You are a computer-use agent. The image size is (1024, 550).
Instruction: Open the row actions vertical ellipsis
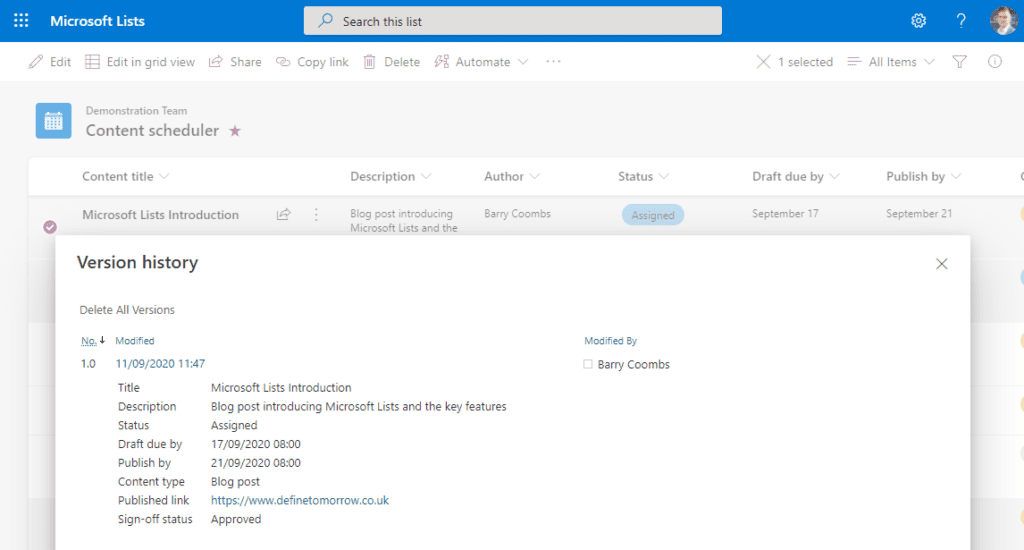point(316,214)
